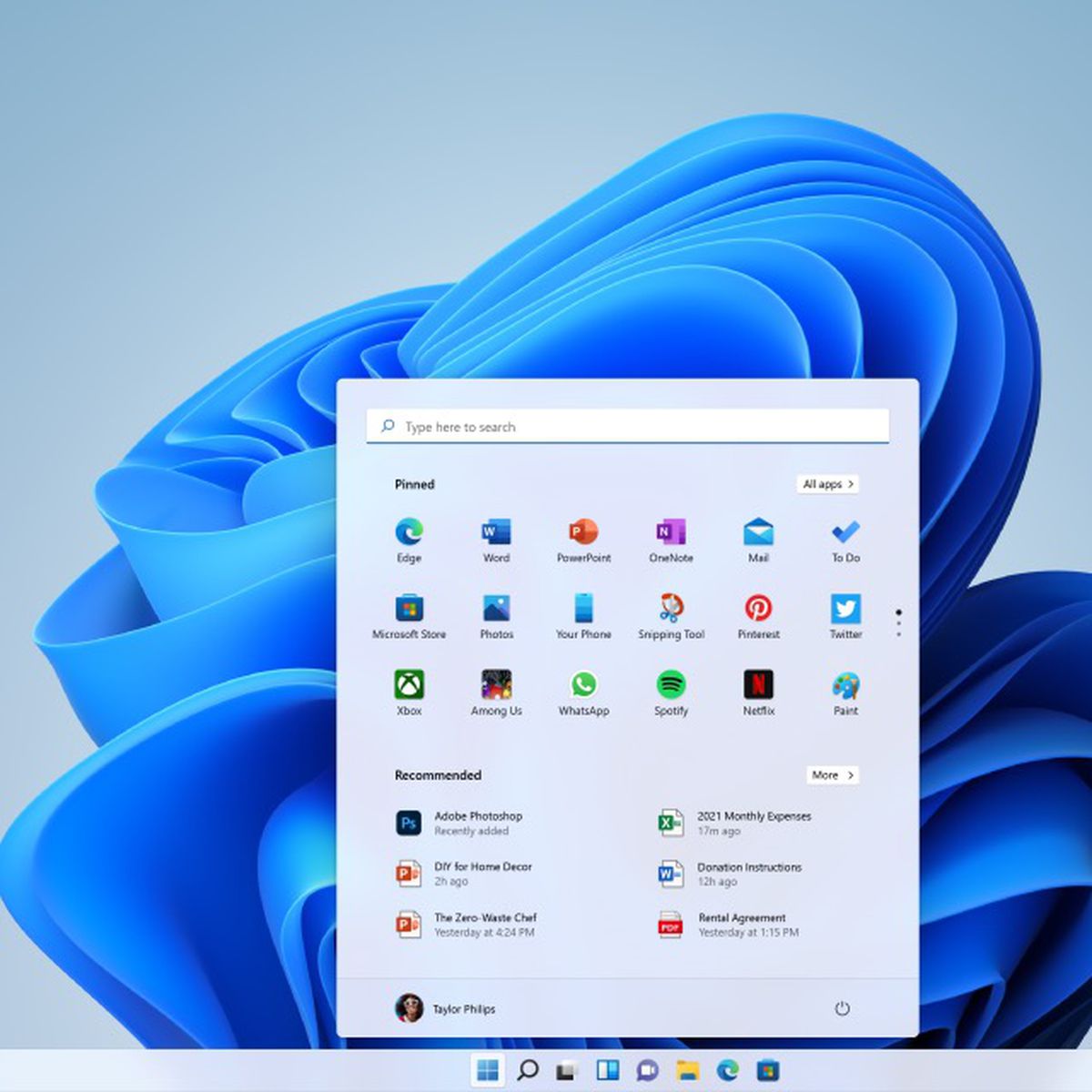Open Microsoft Store on the taskbar
This screenshot has height=1092, width=1092.
(768, 1070)
